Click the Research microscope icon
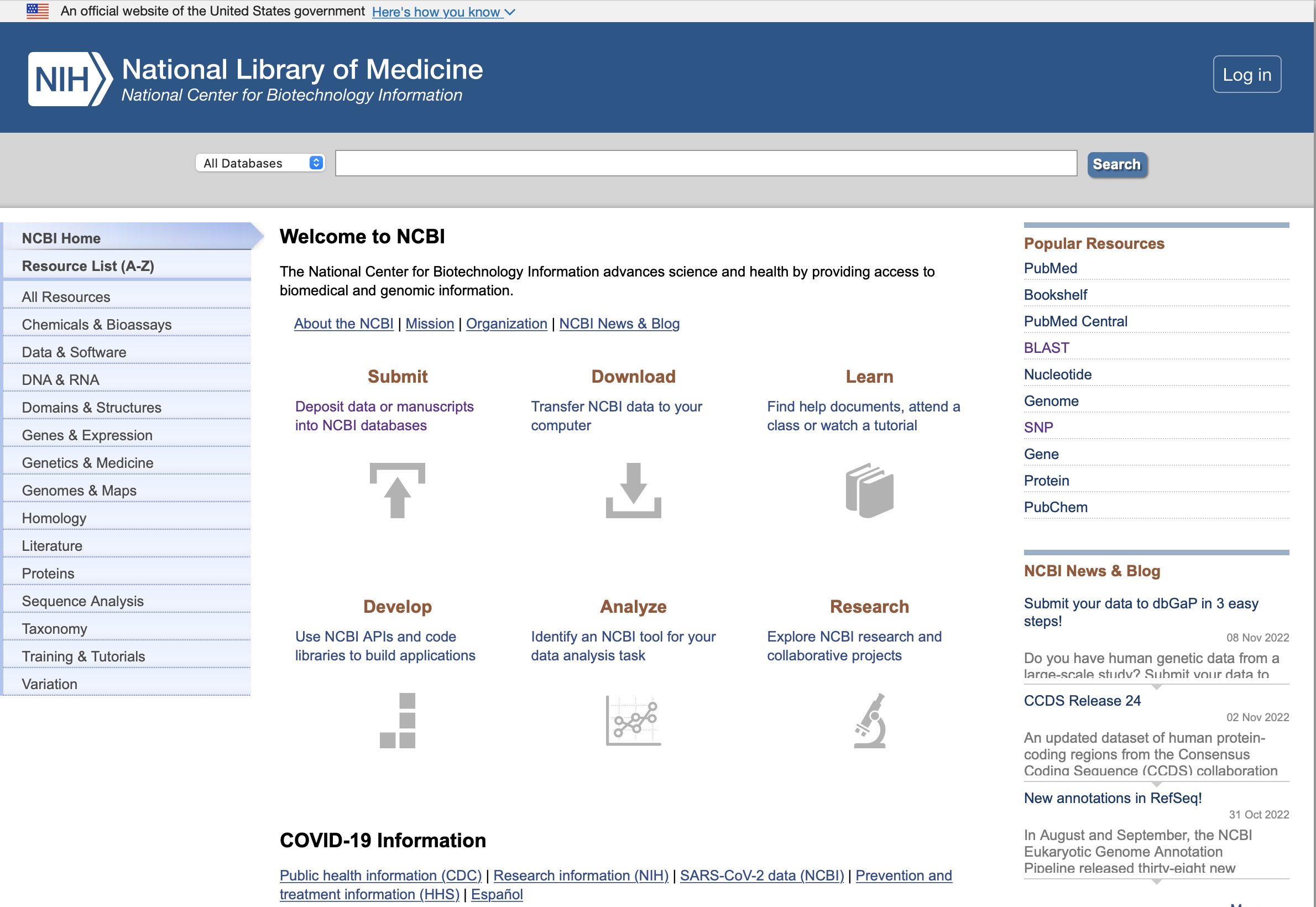Screen dimensions: 1316x907 [x=869, y=720]
